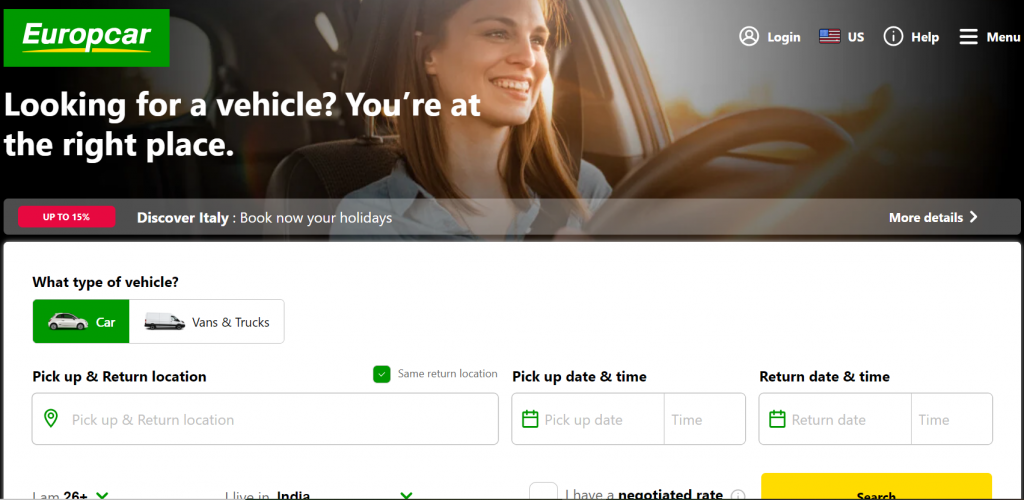
Task: Check the negotiated rate checkbox
Action: point(543,491)
